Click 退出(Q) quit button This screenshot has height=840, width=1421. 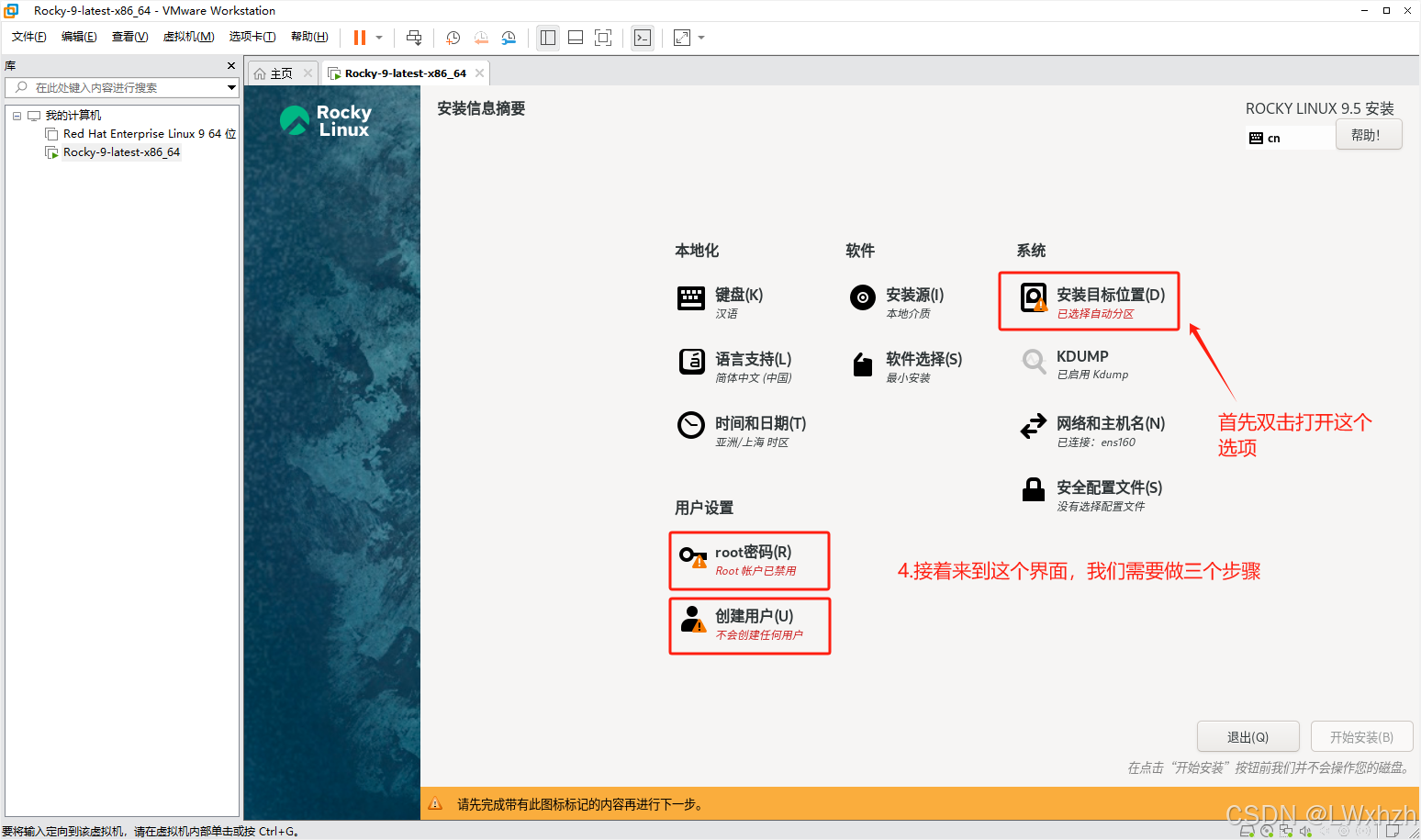click(1248, 737)
